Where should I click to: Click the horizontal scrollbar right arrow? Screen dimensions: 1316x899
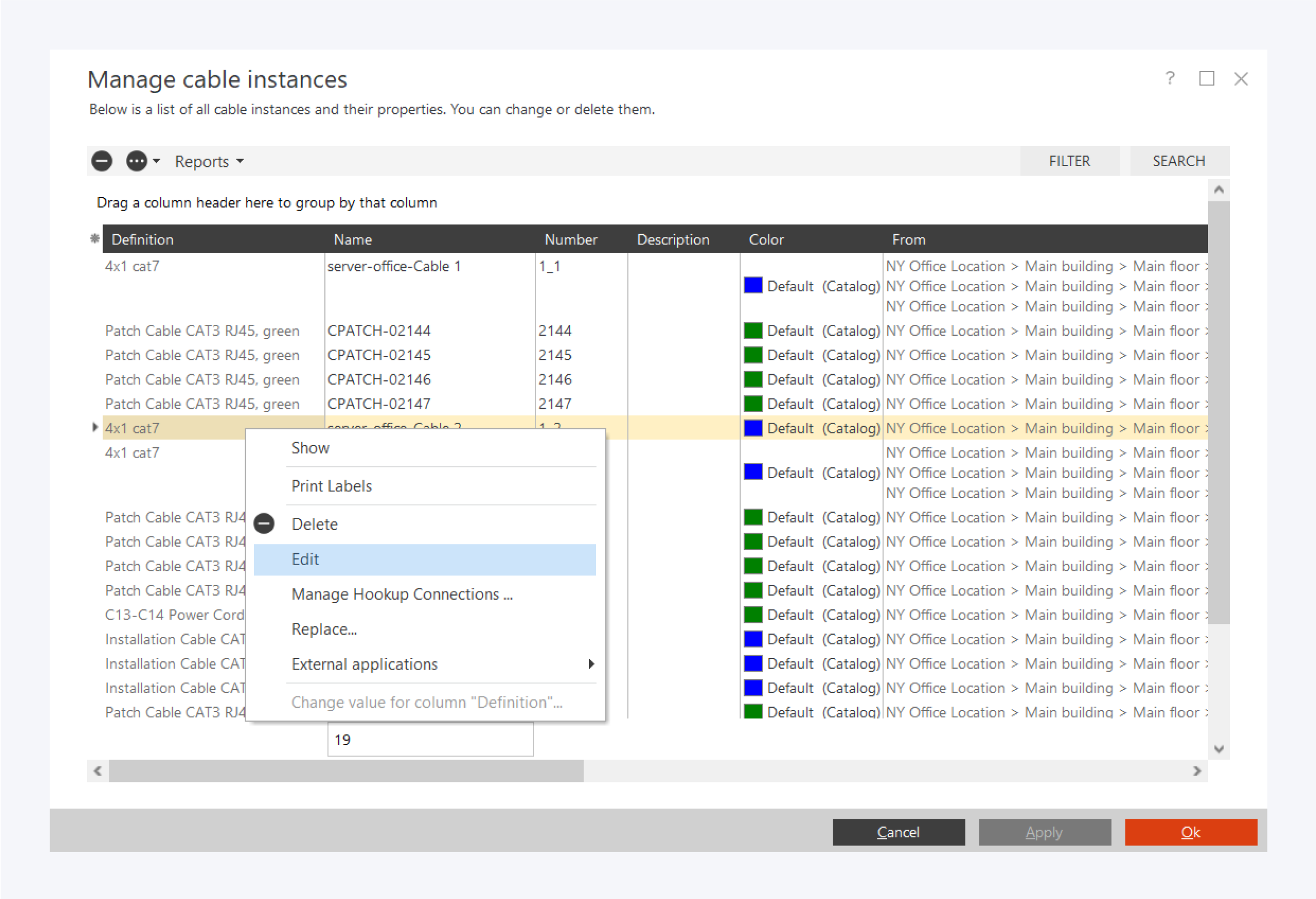pyautogui.click(x=1197, y=771)
